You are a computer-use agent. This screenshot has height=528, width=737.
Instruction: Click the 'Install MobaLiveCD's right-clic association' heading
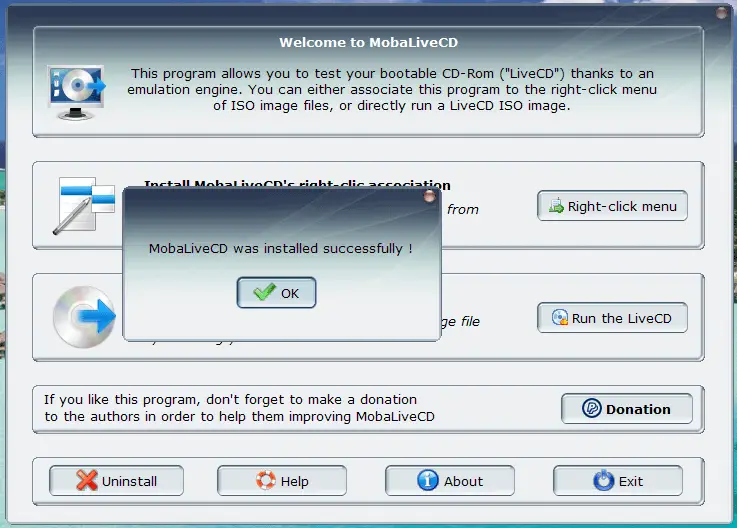297,183
